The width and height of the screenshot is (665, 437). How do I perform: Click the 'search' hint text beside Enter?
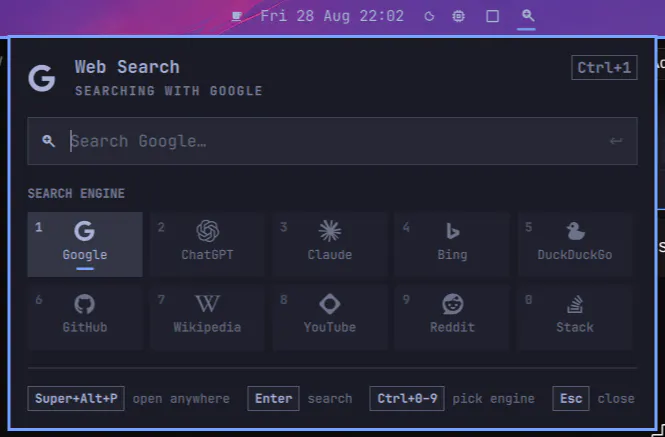point(330,399)
